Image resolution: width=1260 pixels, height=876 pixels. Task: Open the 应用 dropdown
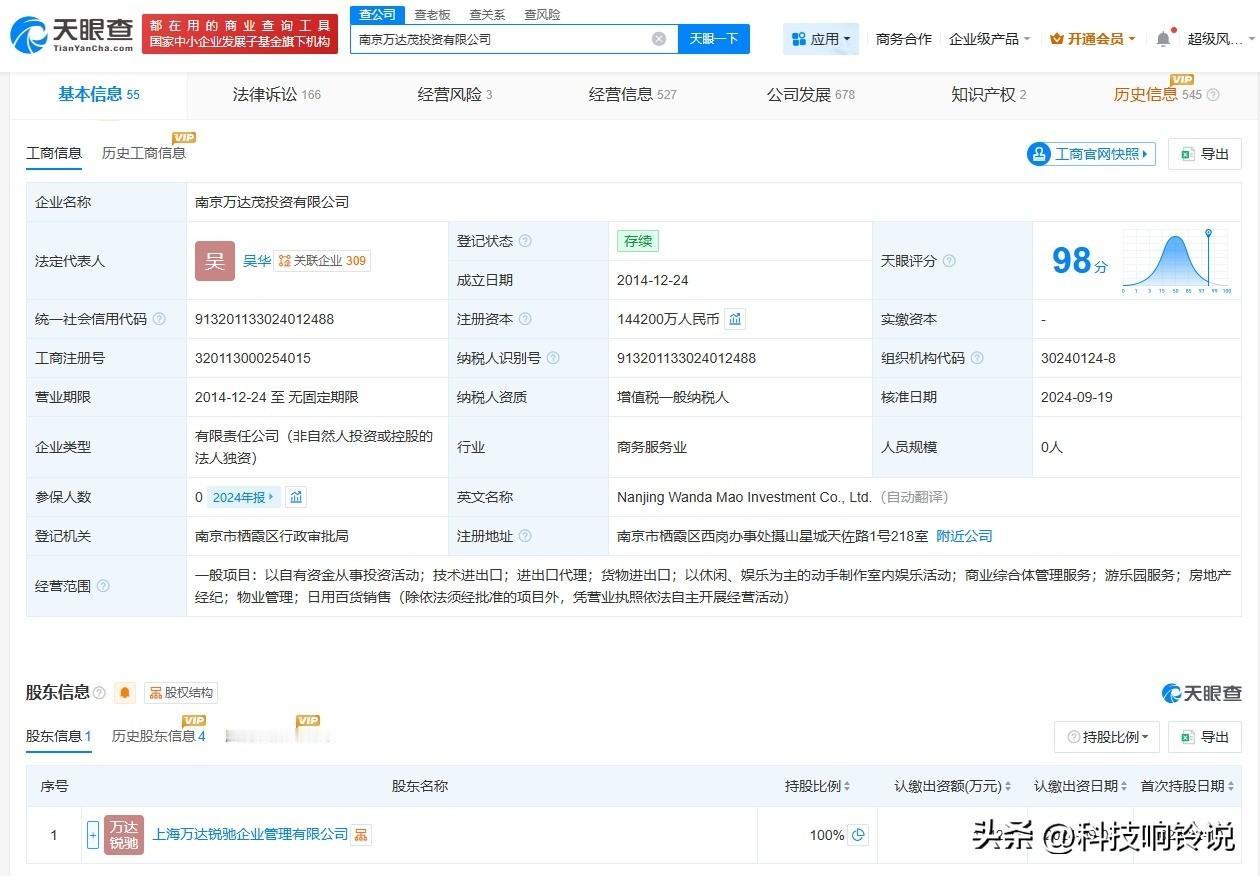[x=821, y=39]
